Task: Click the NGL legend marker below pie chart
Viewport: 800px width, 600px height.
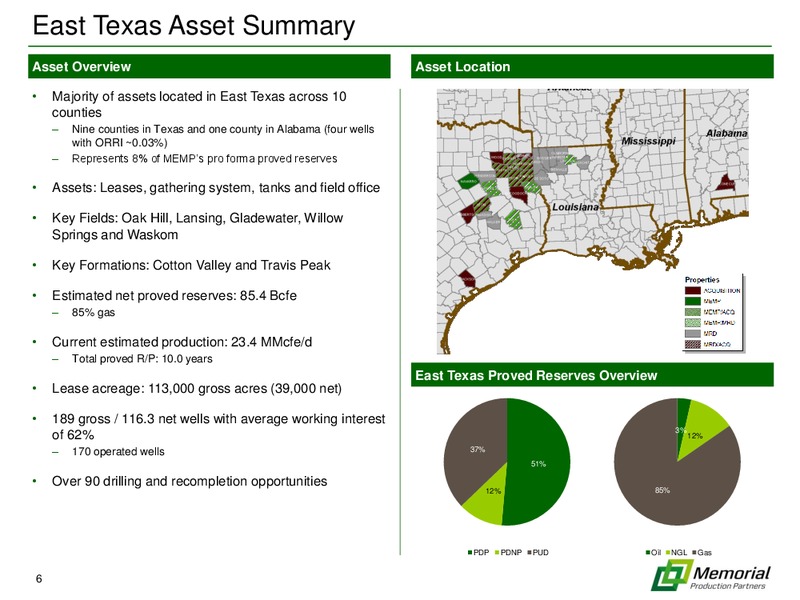Action: click(x=668, y=552)
